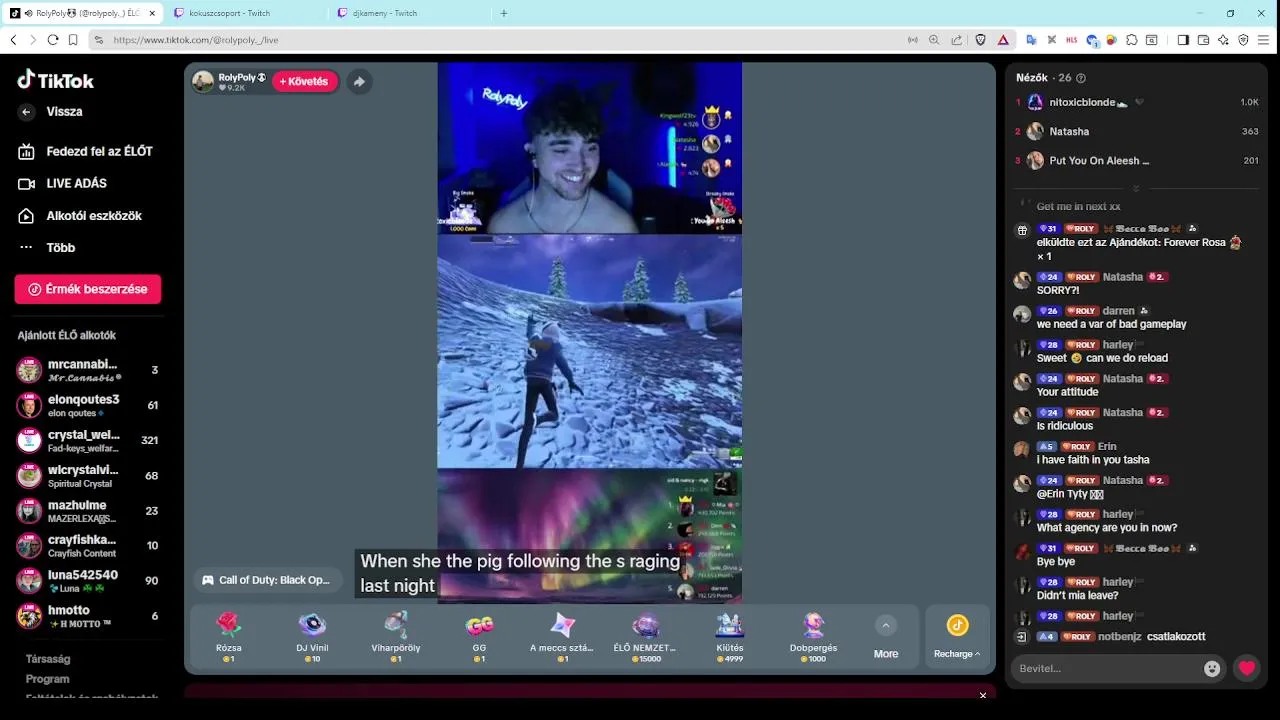Click the URL address bar
1280x720 pixels.
click(x=500, y=40)
